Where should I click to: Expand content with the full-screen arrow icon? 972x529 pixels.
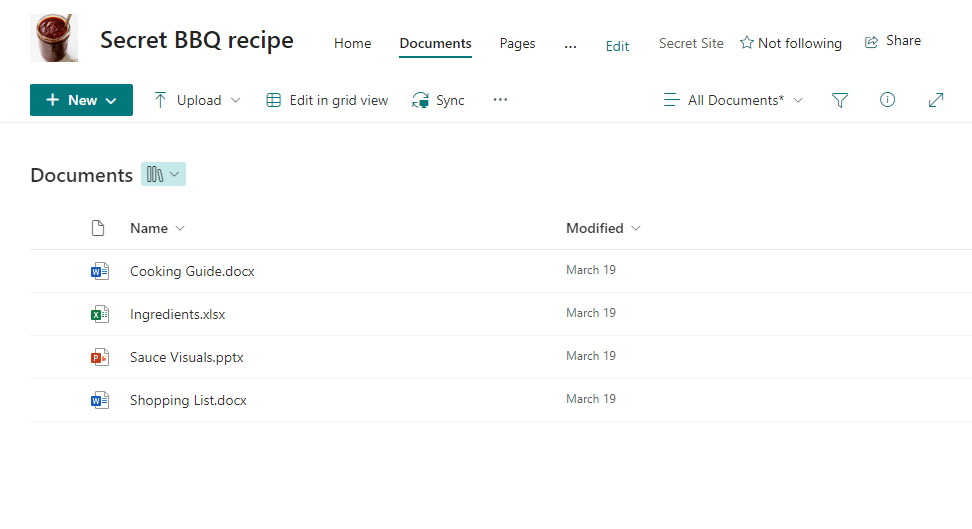click(x=936, y=100)
